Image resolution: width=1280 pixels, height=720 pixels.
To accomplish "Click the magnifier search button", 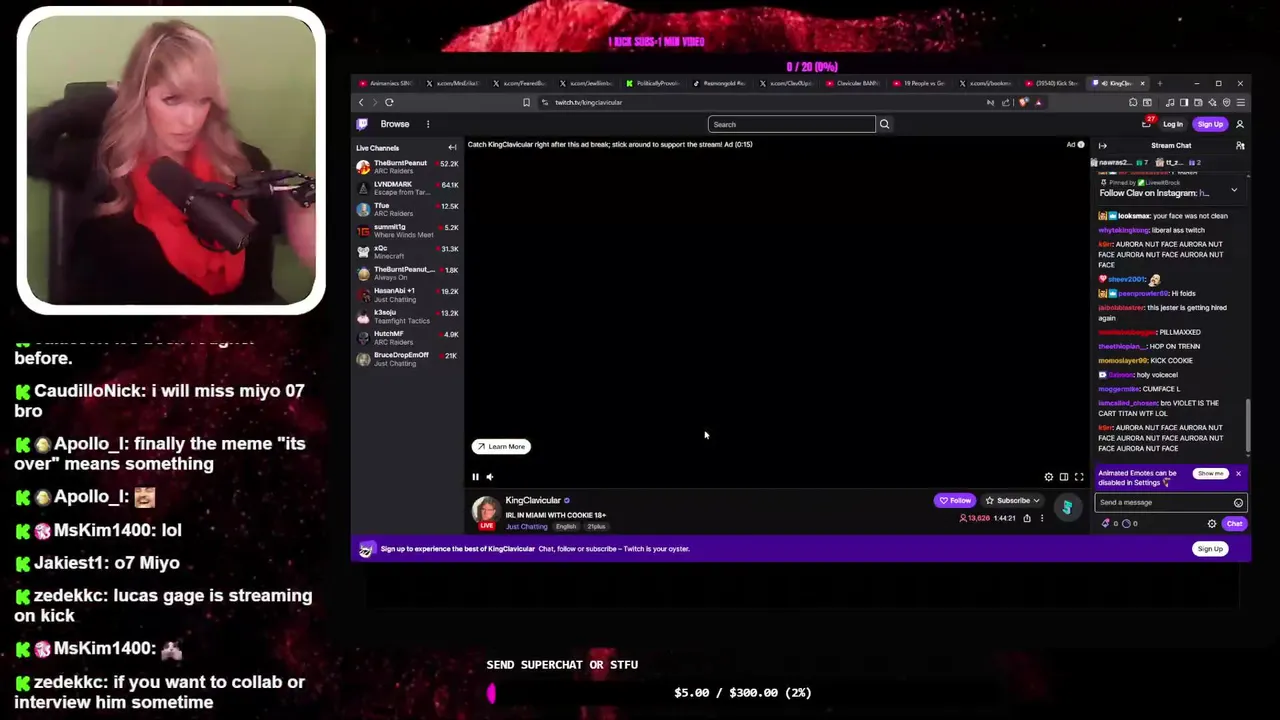I will (x=884, y=124).
